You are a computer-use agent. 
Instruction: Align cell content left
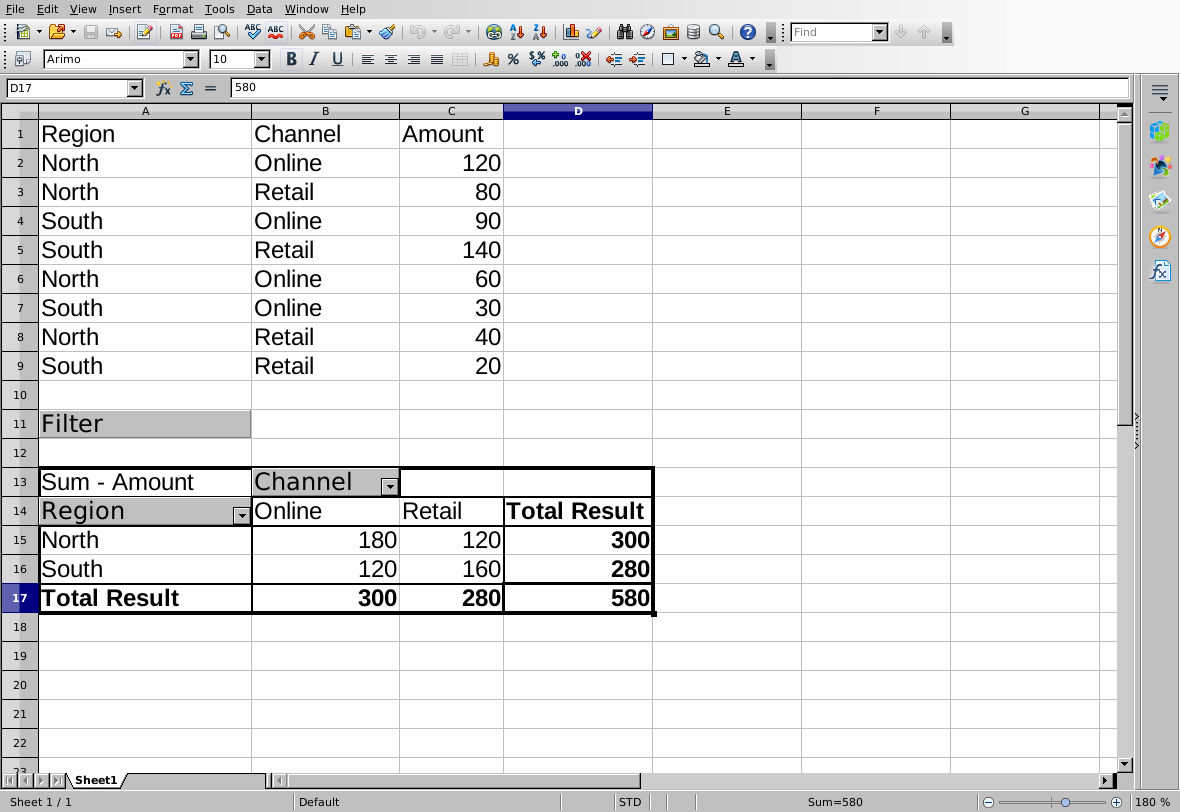(367, 59)
